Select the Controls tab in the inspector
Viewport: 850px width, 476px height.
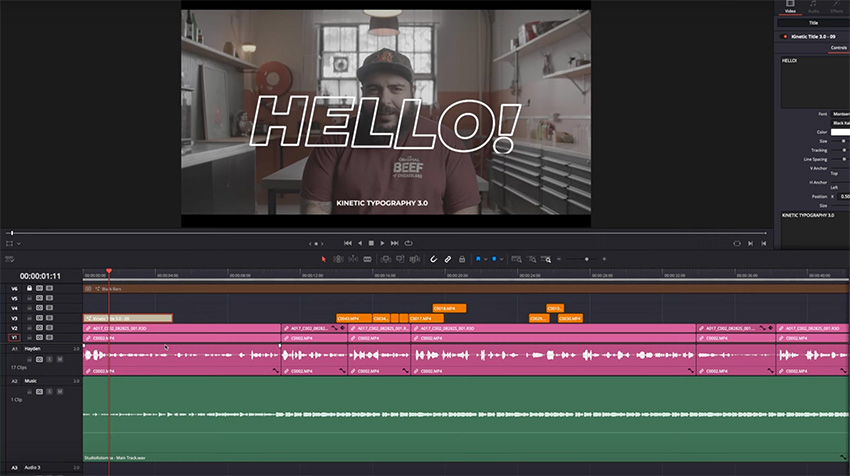[x=838, y=47]
